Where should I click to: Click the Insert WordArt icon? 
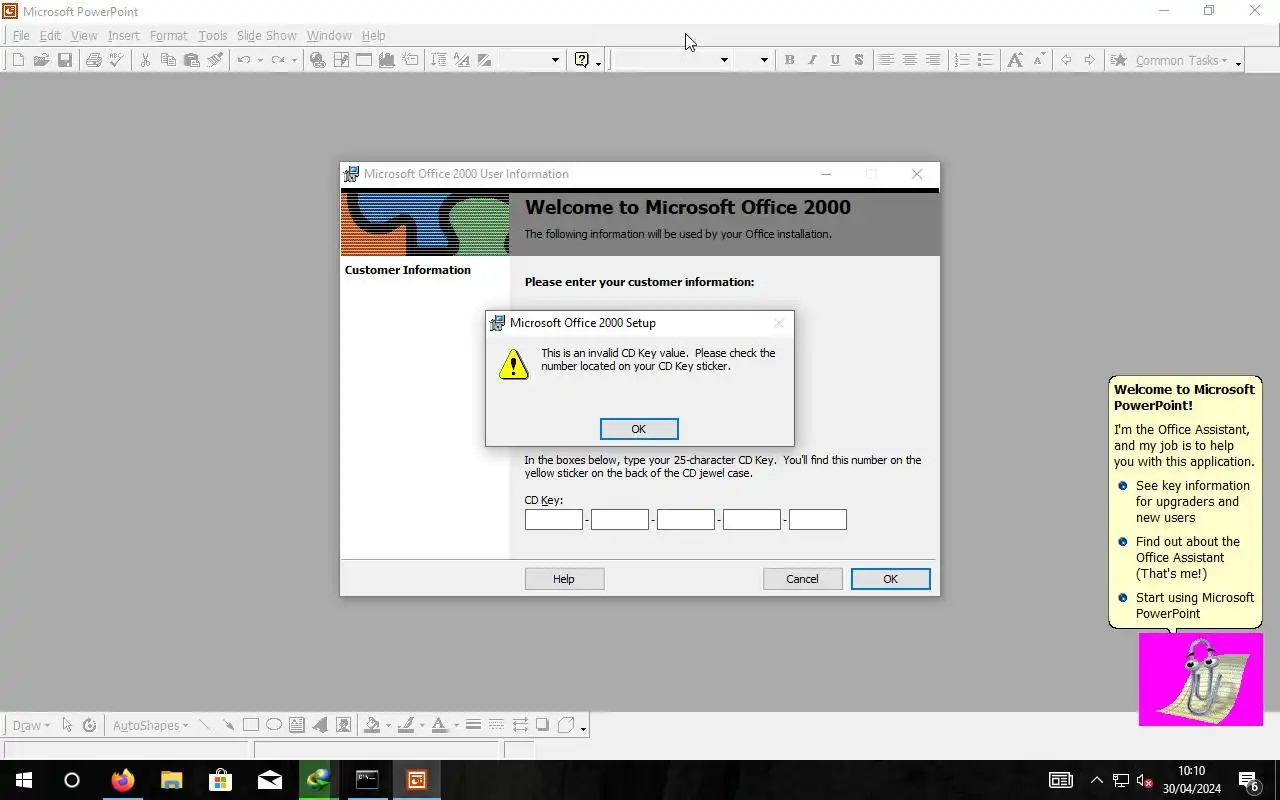coord(320,725)
